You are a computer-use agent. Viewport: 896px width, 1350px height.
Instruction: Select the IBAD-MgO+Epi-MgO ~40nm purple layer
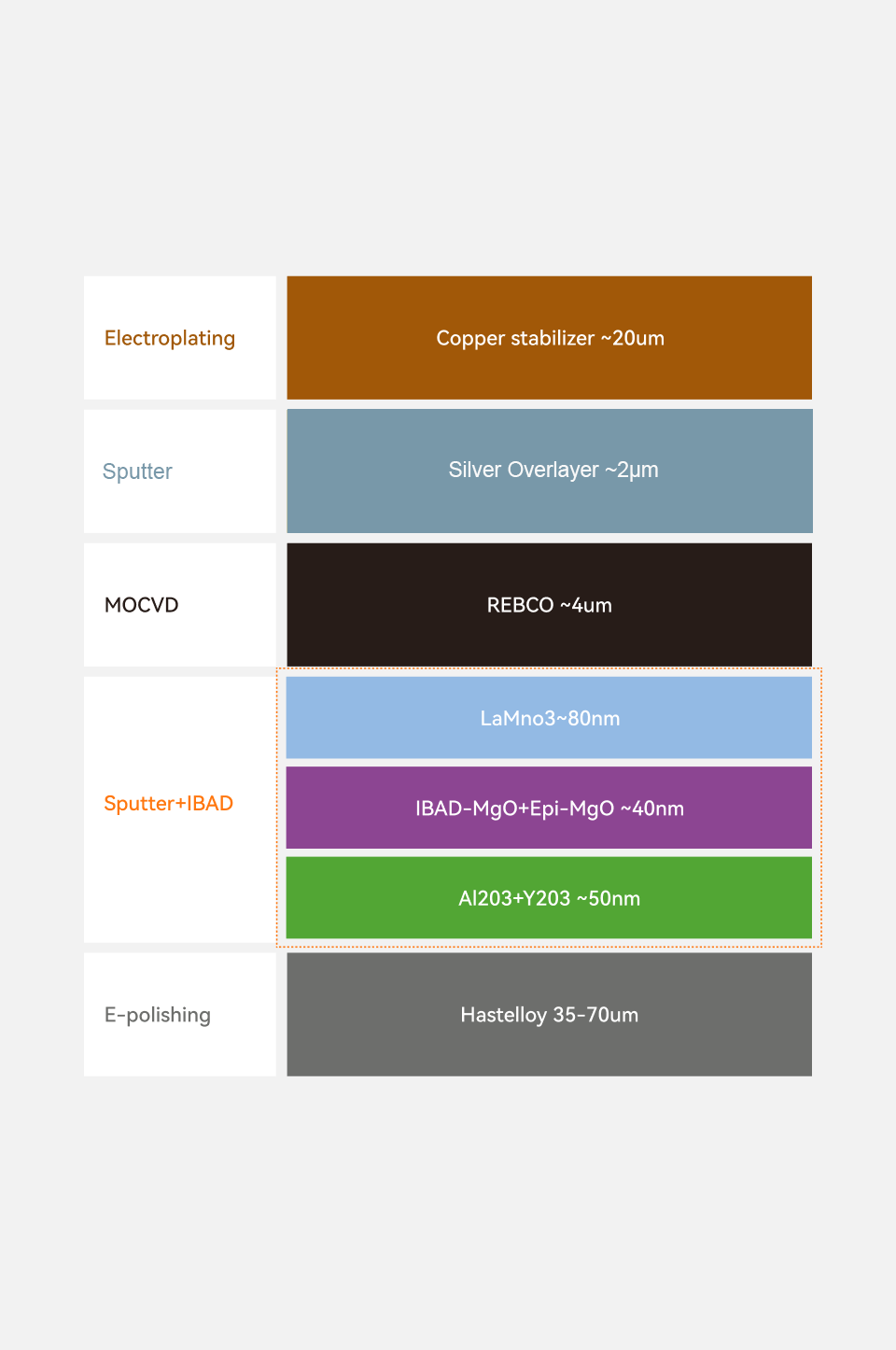(x=549, y=808)
